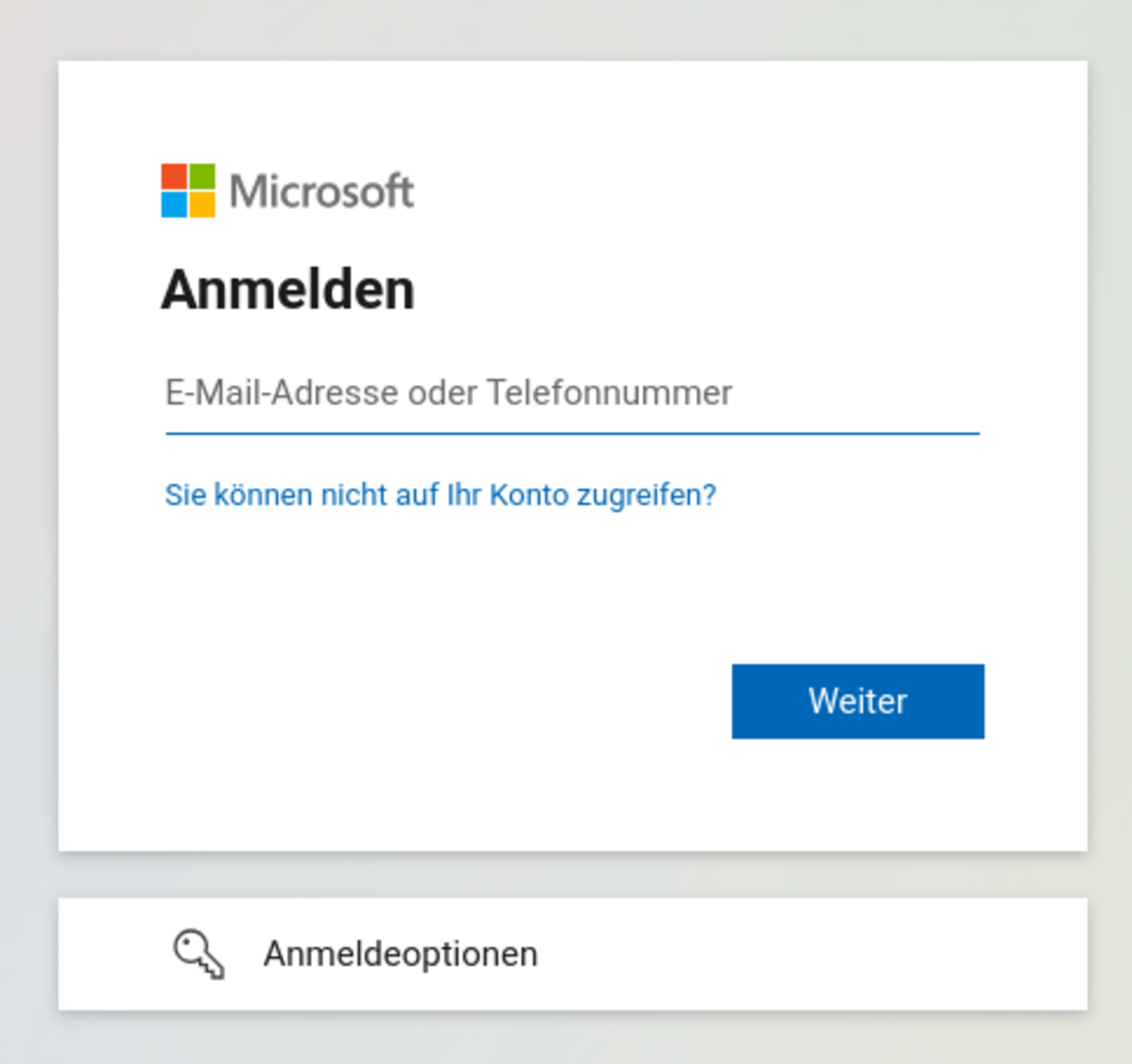Click the word Telefonnummer in the placeholder

pos(609,393)
